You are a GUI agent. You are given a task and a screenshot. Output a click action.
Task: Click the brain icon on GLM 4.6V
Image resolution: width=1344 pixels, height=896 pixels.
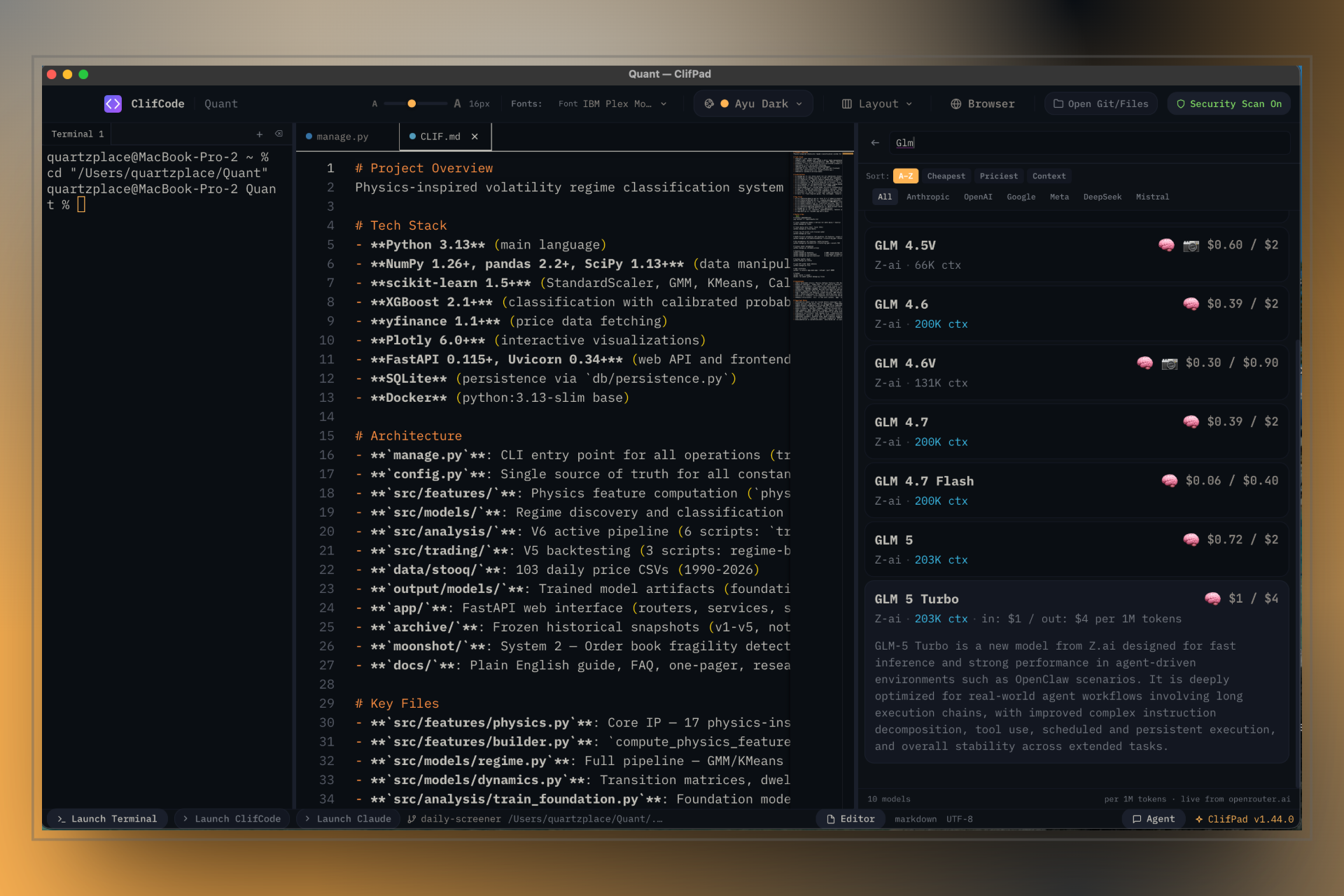pyautogui.click(x=1144, y=363)
